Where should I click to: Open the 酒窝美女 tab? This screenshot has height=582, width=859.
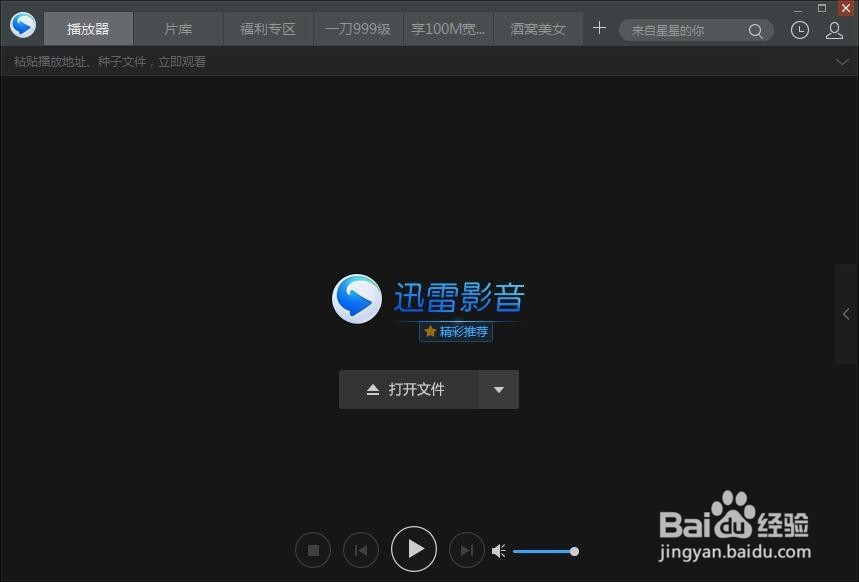click(538, 29)
